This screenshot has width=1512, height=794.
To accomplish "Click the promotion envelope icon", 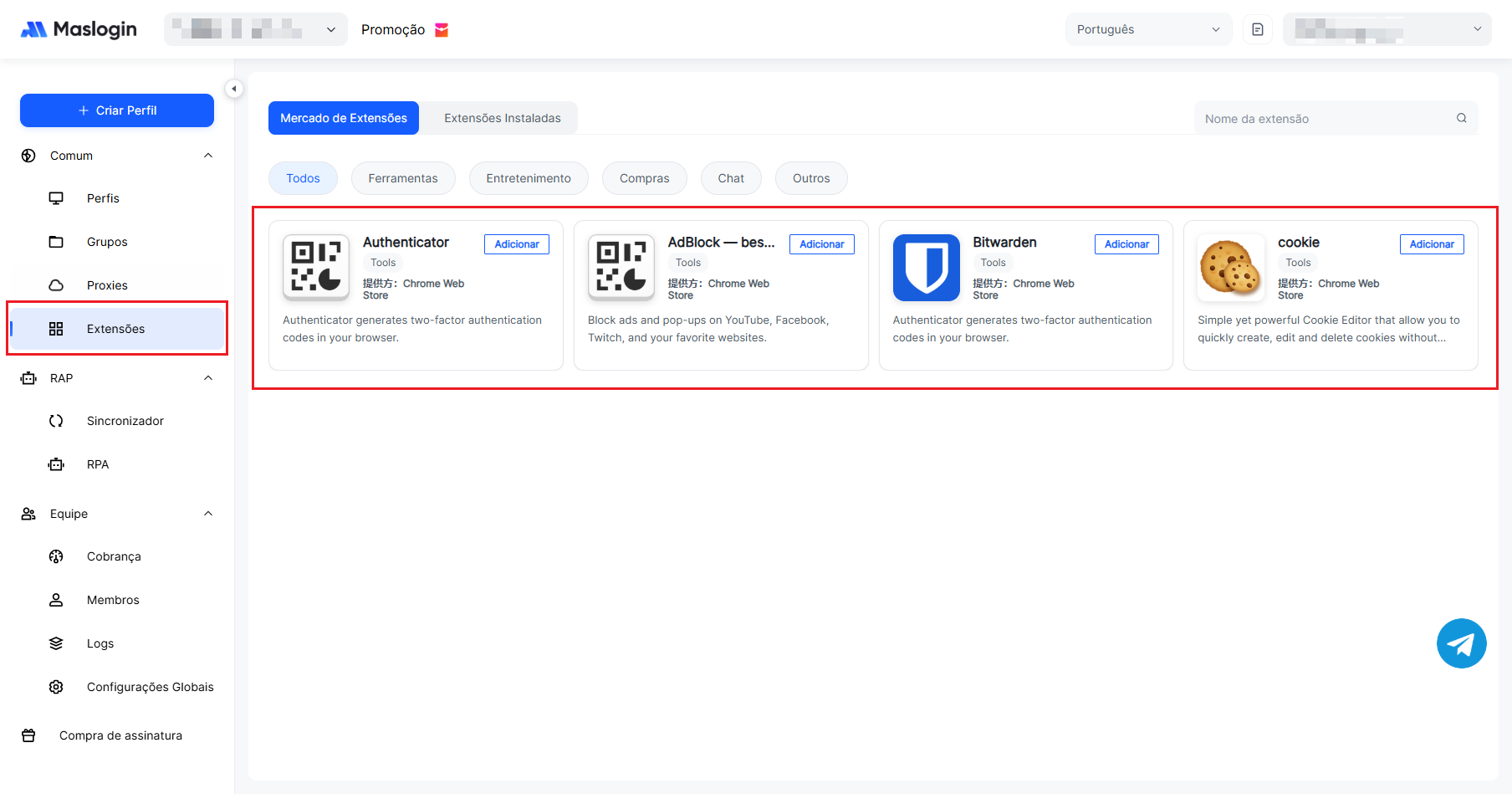I will (442, 30).
